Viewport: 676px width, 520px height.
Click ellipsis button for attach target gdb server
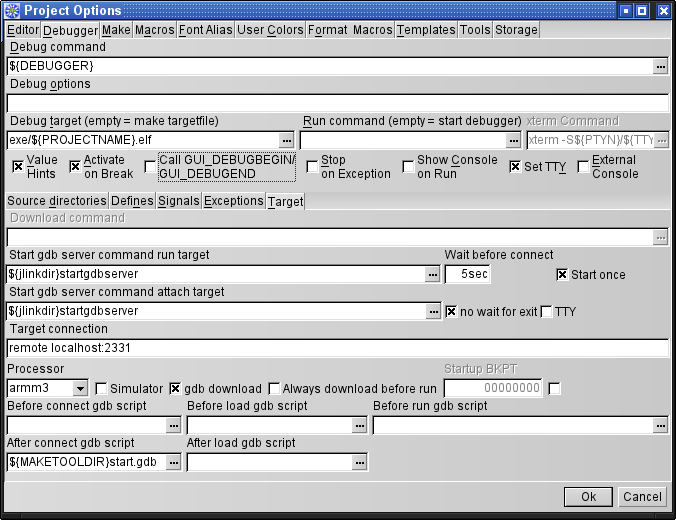tap(433, 312)
